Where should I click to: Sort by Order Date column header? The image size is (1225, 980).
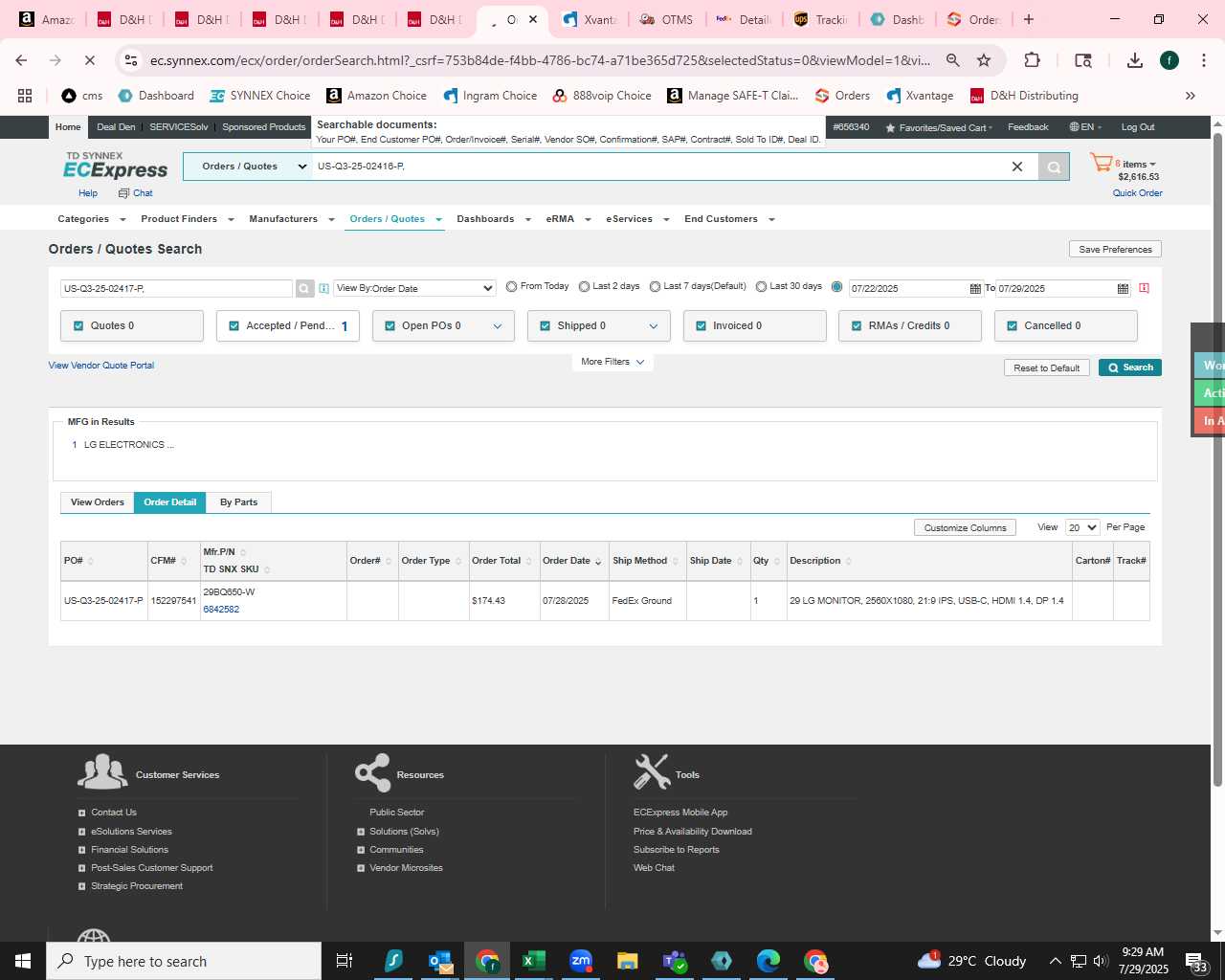pyautogui.click(x=572, y=561)
